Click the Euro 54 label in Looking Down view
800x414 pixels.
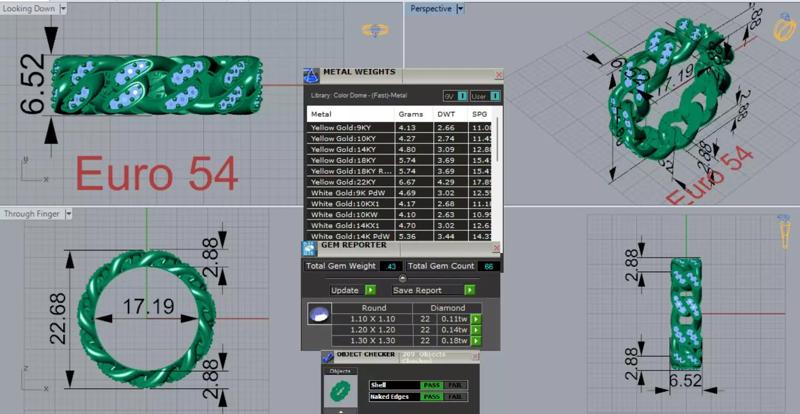(x=157, y=174)
